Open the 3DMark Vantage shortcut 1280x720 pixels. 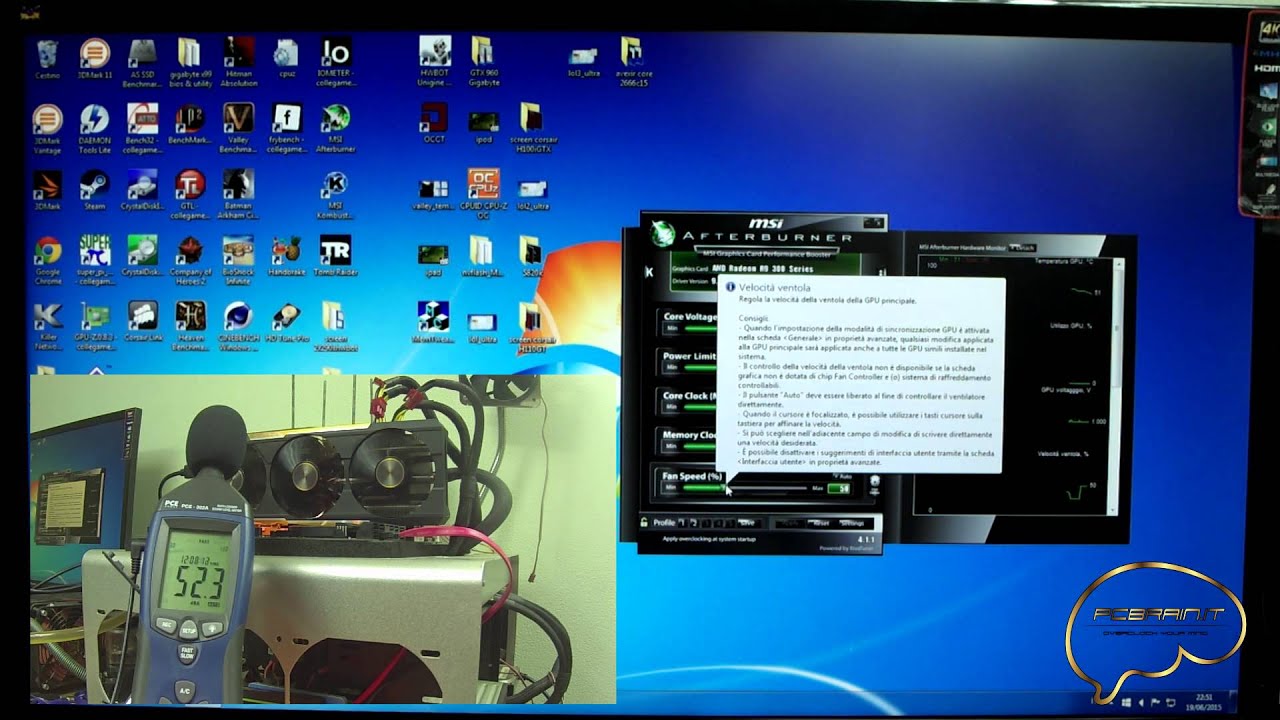point(47,128)
